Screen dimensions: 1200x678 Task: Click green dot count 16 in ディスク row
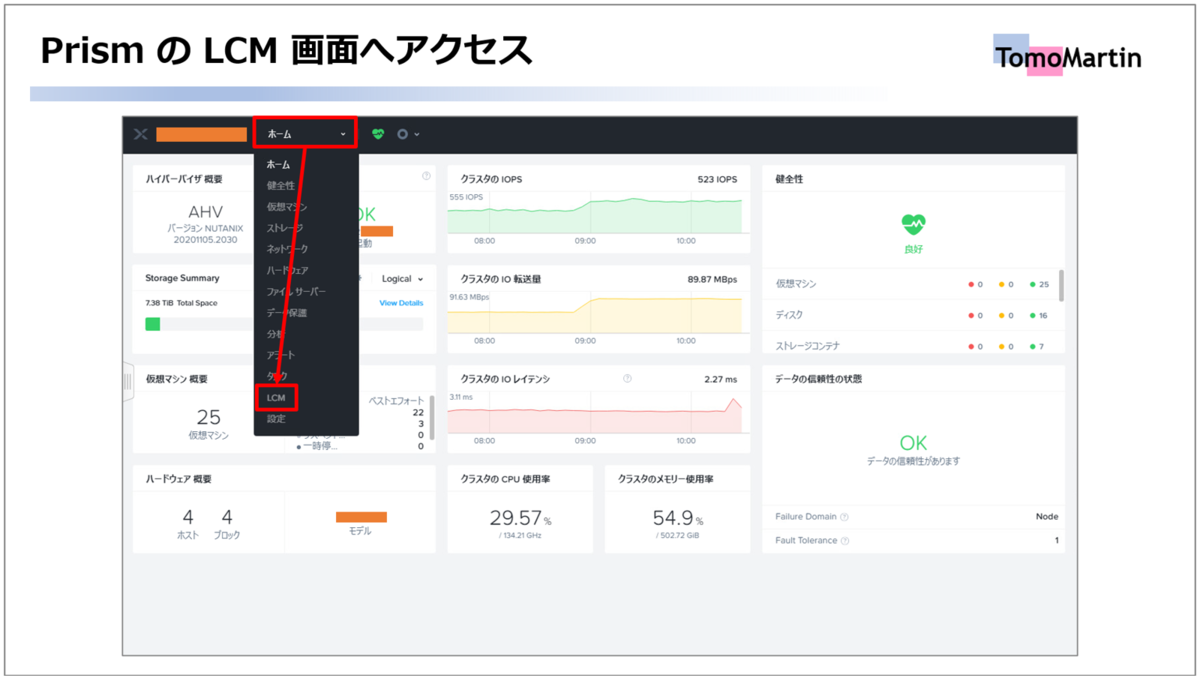pyautogui.click(x=1039, y=315)
